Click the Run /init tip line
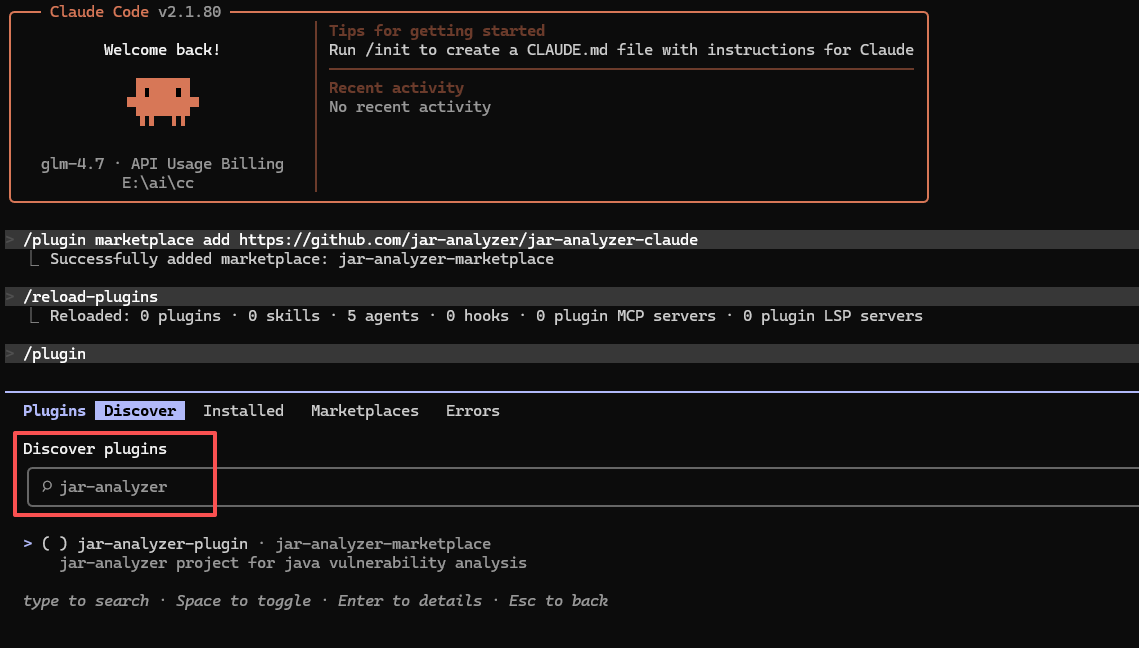 tap(621, 50)
